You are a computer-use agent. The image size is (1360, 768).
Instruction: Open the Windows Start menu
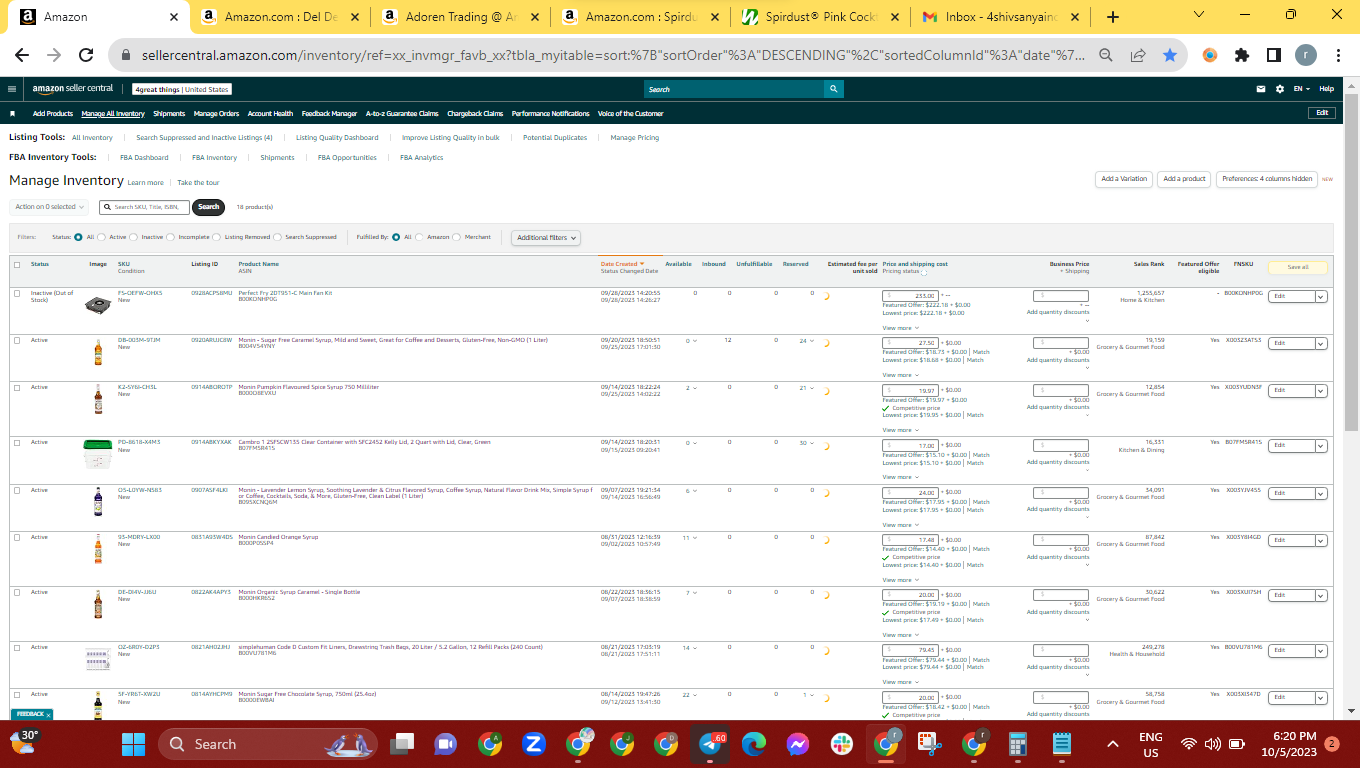pos(133,744)
